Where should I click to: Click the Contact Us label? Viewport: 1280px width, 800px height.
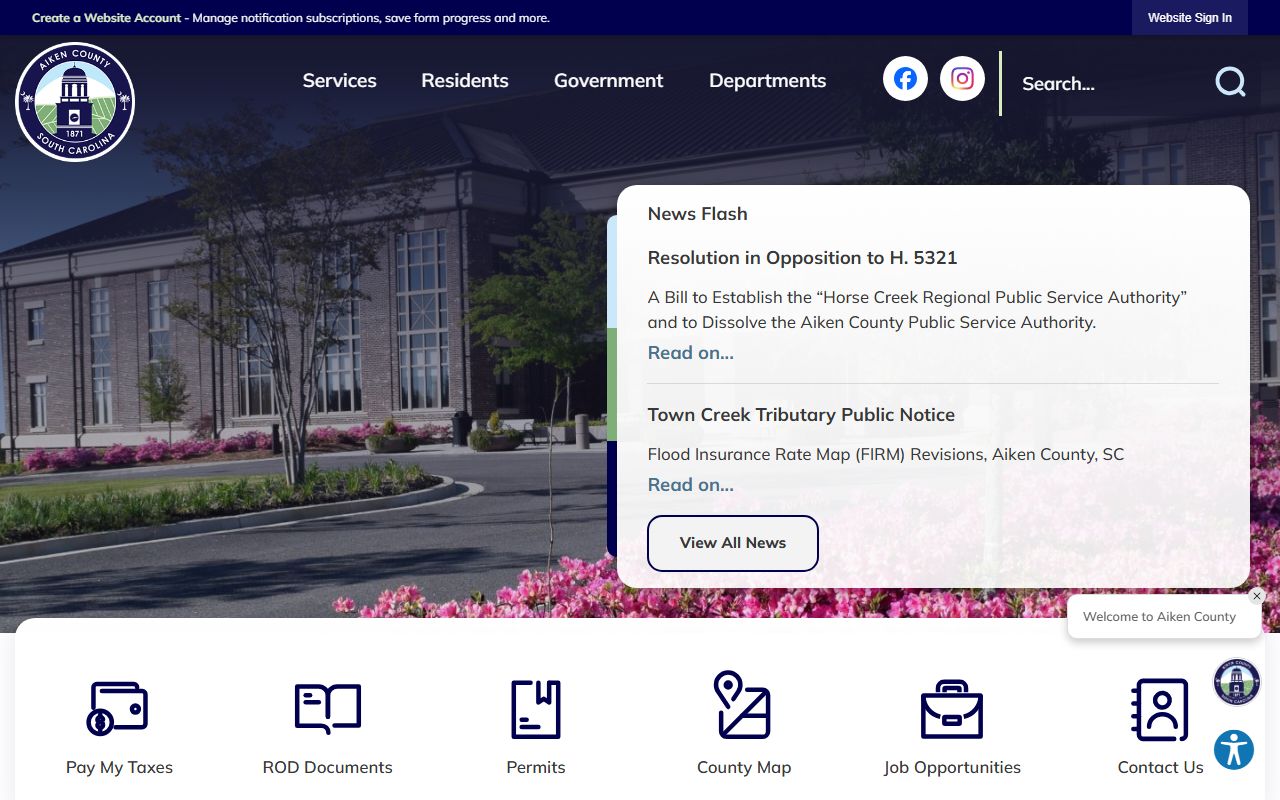[1161, 768]
